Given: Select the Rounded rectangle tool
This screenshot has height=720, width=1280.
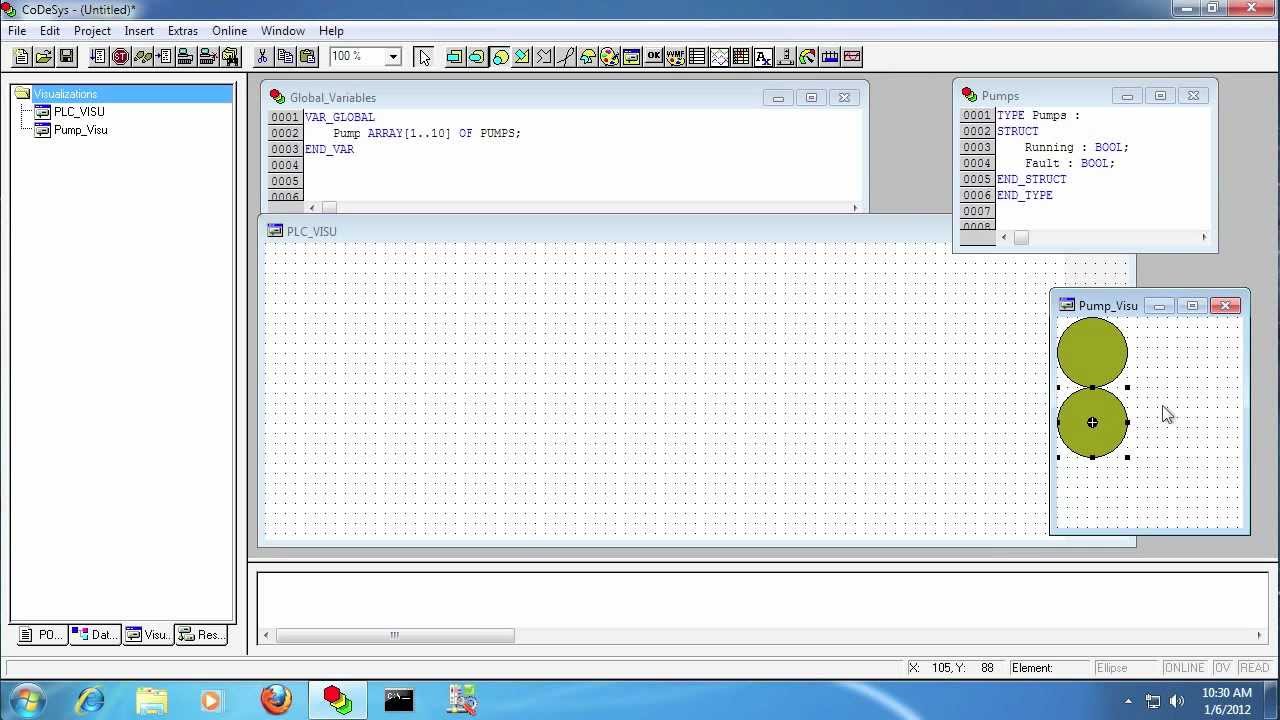Looking at the screenshot, I should pos(476,57).
